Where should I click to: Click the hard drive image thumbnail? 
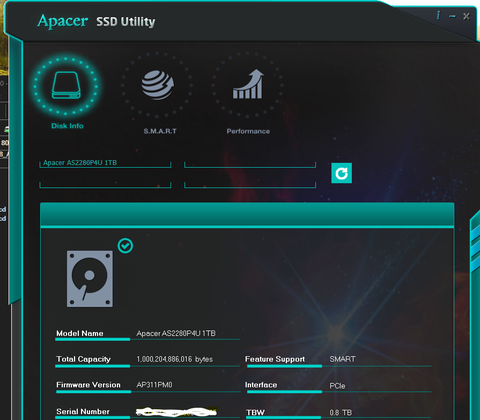(x=90, y=279)
